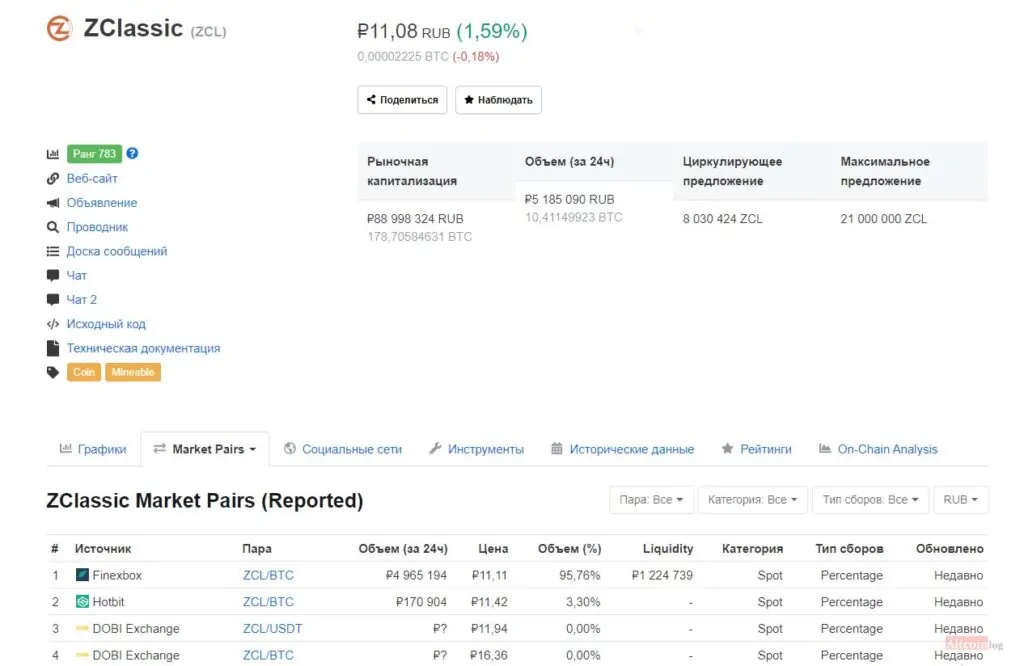Screen dimensions: 1024x666
Task: Click DOBI Exchange name in row 4
Action: (x=136, y=656)
